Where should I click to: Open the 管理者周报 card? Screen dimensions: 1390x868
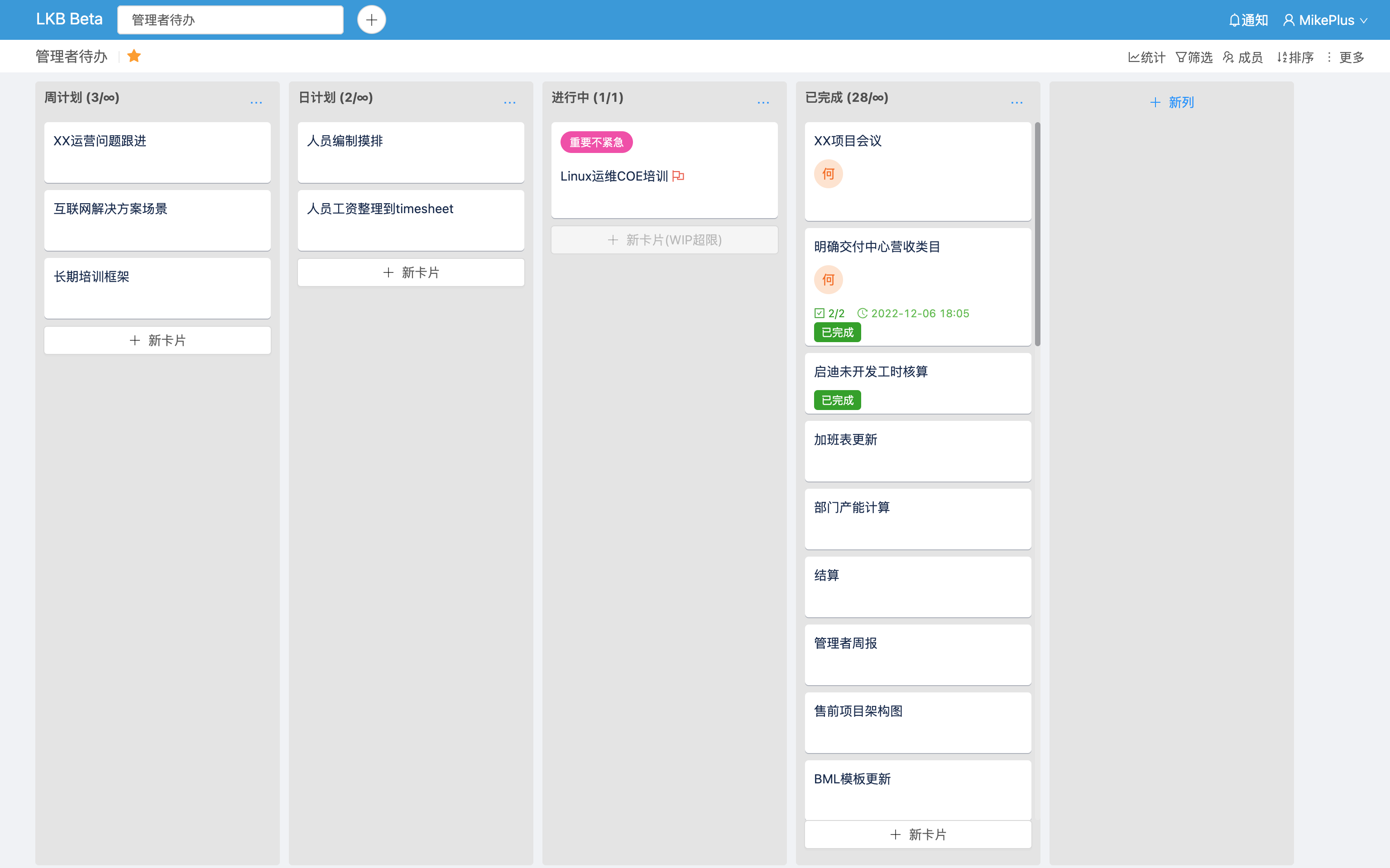coord(918,655)
